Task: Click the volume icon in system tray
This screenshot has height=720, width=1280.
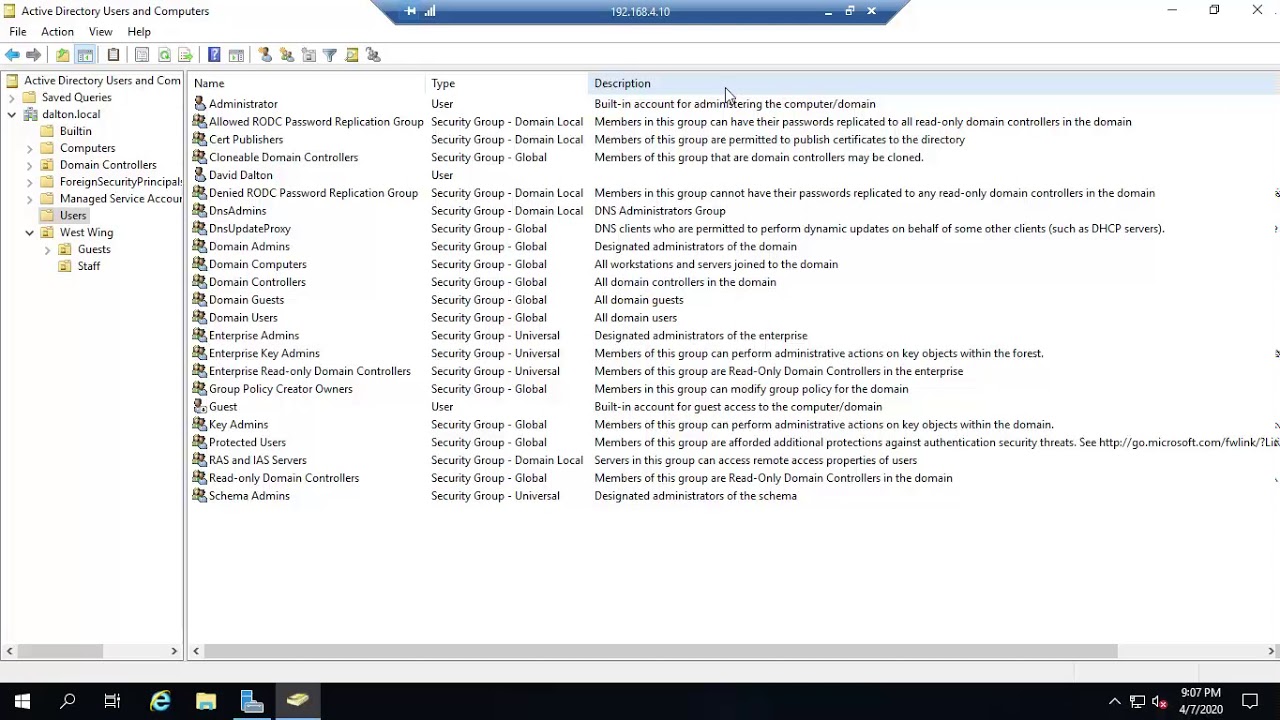Action: click(x=1160, y=701)
